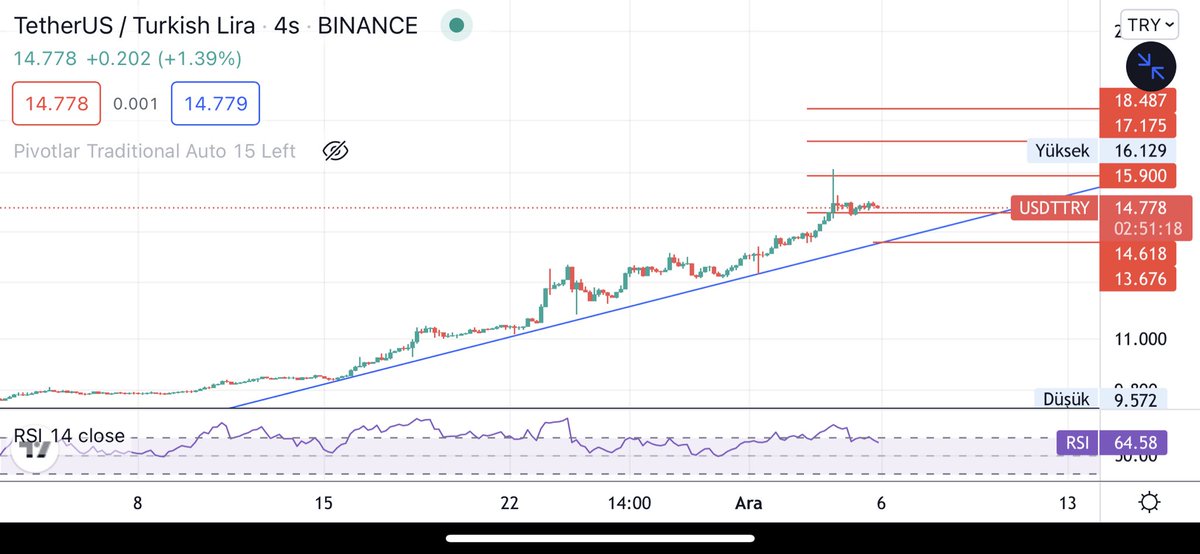1200x554 pixels.
Task: Open the TRY currency dropdown
Action: point(1150,25)
